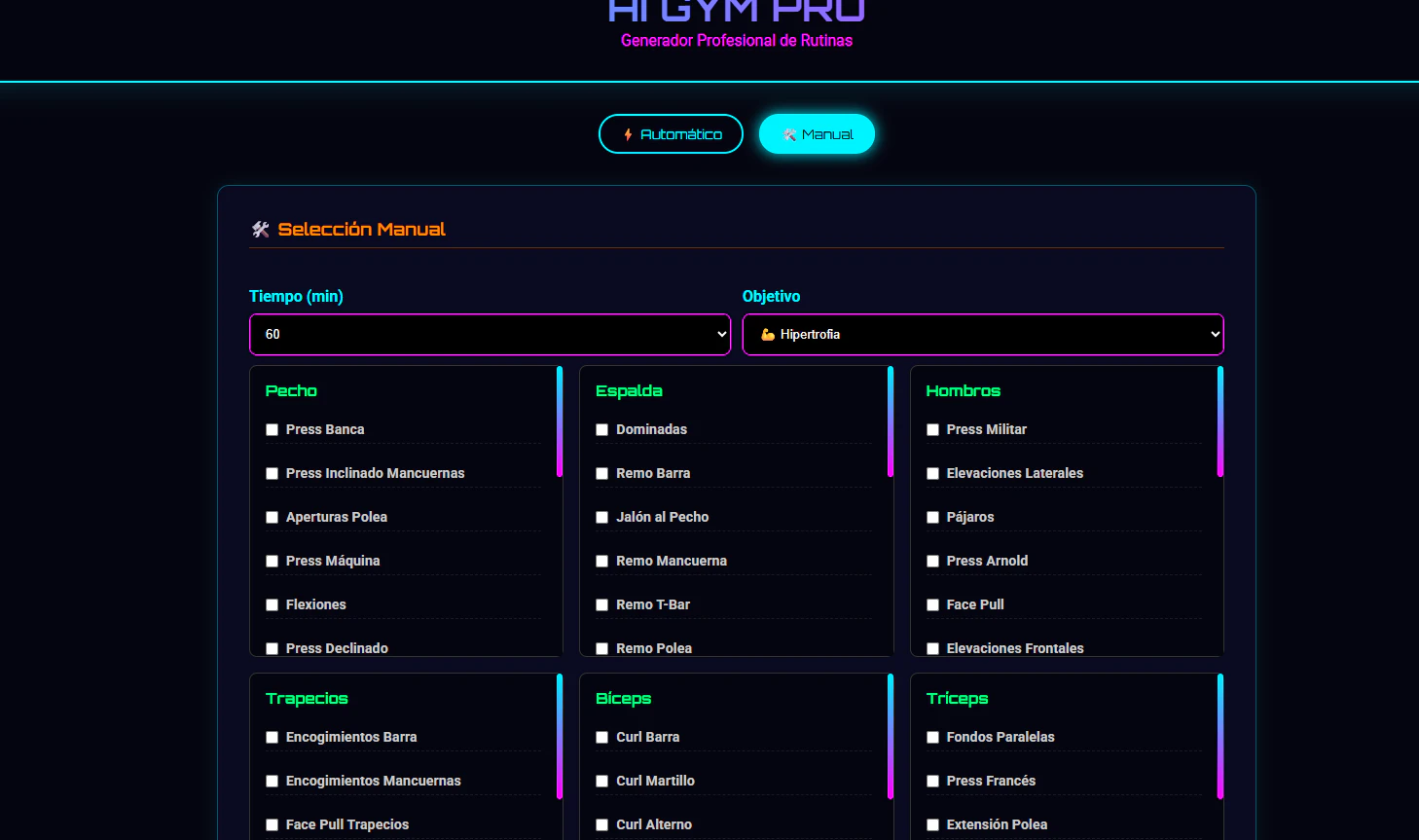Check the Face Pull checkbox in Hombros
Viewport: 1419px width, 840px height.
[933, 604]
